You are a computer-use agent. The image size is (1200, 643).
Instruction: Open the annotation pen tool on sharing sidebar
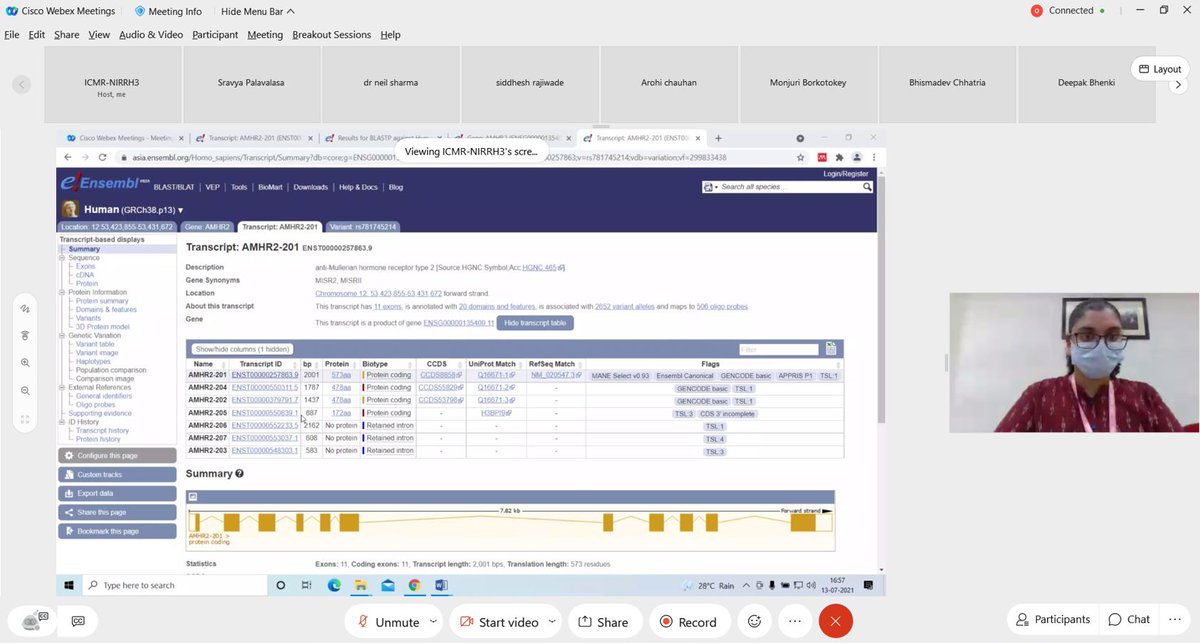point(24,309)
